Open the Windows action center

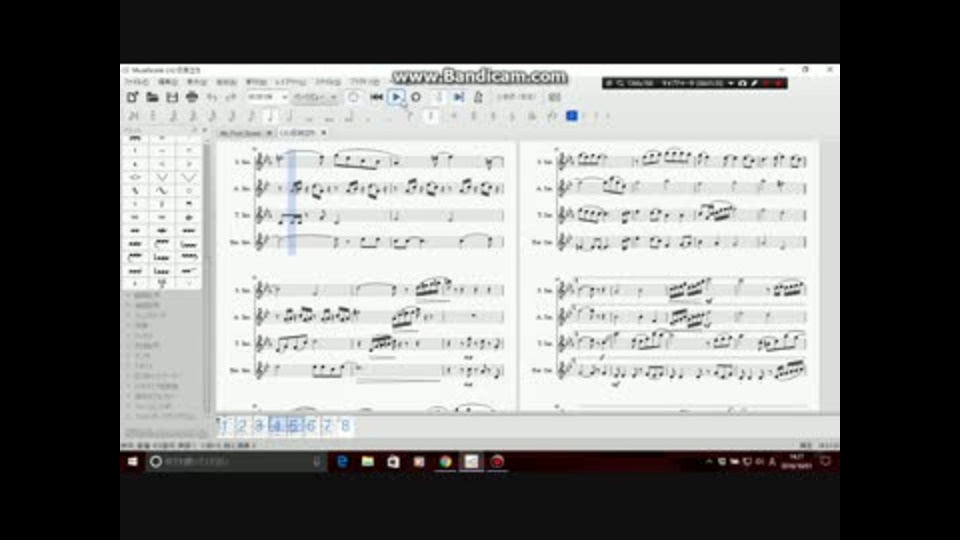coord(825,461)
